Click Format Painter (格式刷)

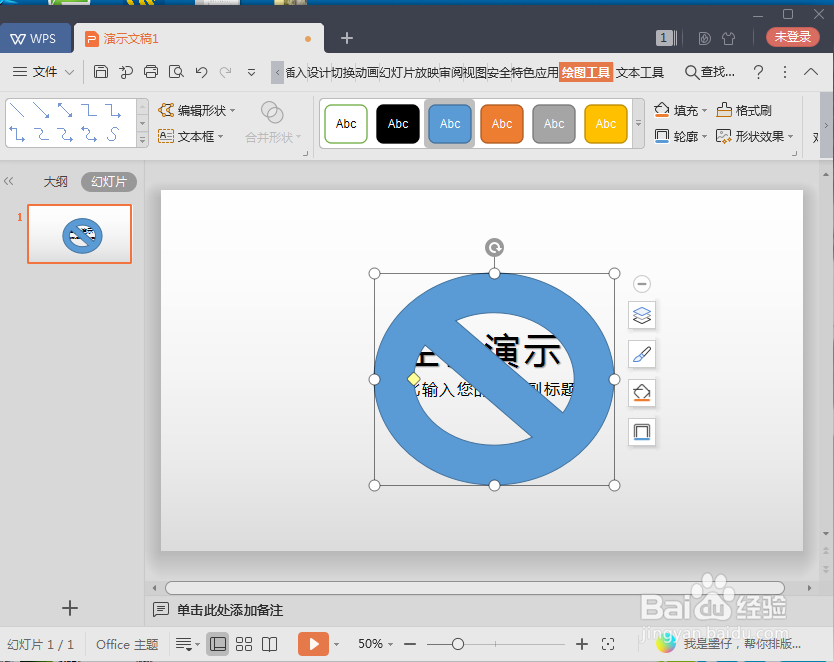(744, 110)
